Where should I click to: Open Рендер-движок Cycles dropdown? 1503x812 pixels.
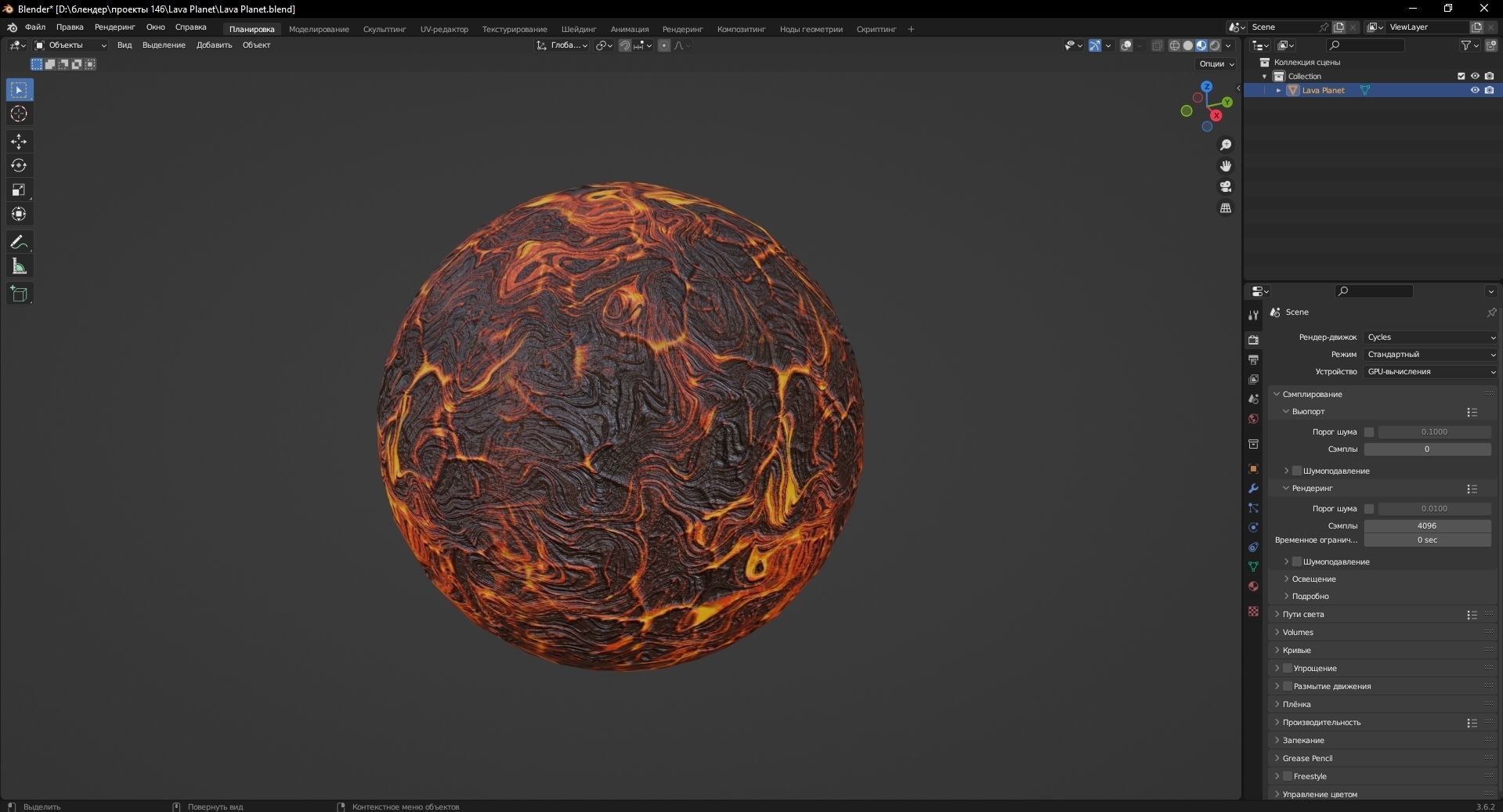pyautogui.click(x=1430, y=337)
